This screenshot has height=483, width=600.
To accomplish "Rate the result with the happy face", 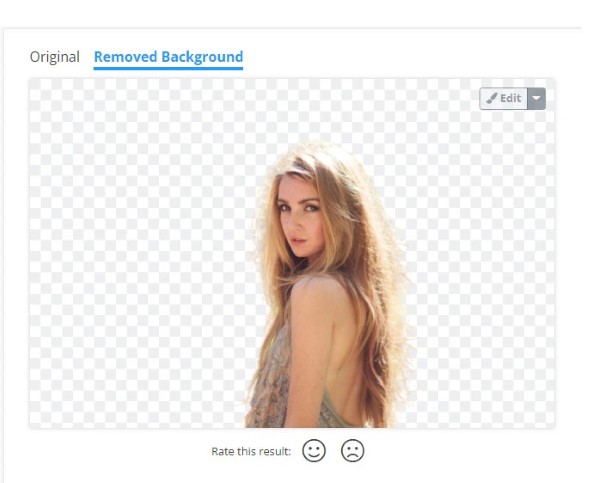I will 314,450.
